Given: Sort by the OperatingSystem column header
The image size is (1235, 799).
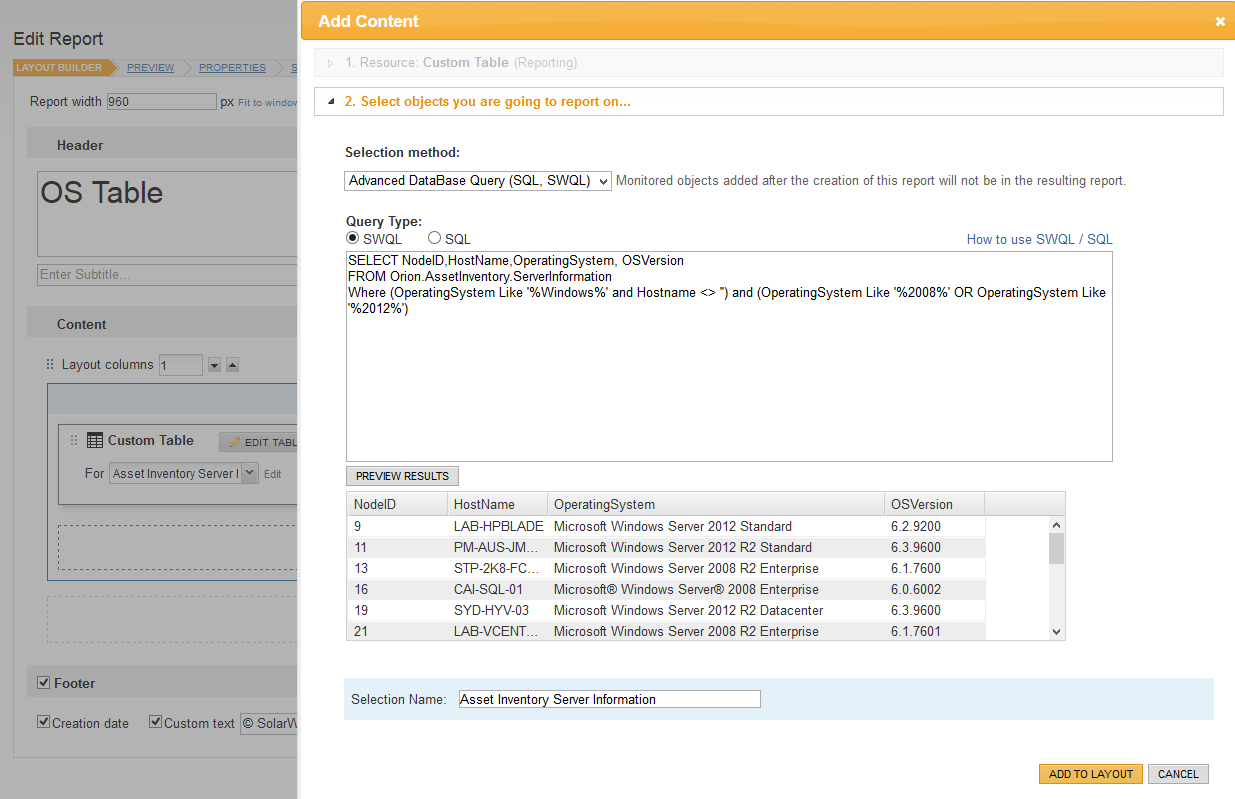Looking at the screenshot, I should pos(716,504).
